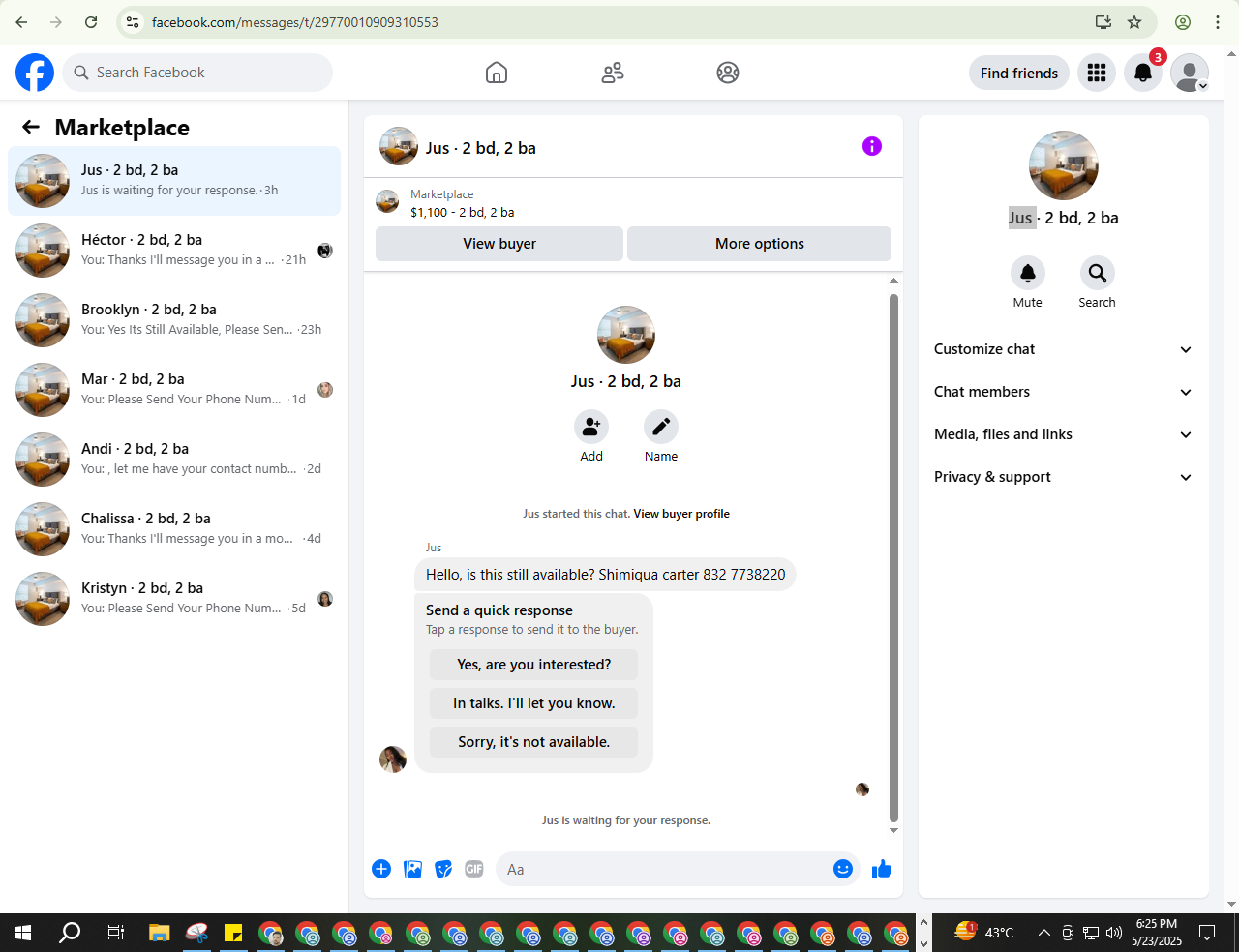Send a thumbs-up like
The image size is (1239, 952).
882,869
